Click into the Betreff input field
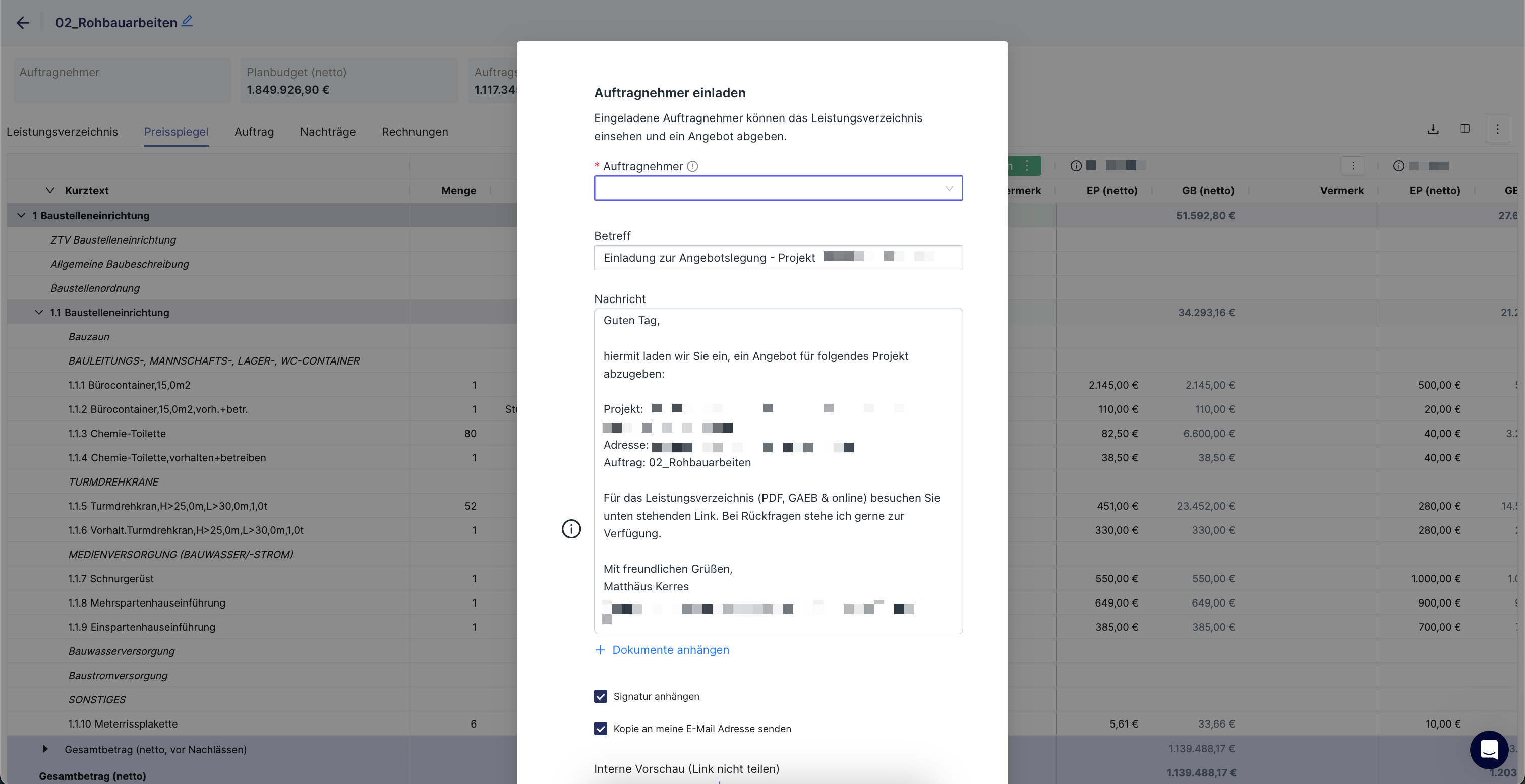1525x784 pixels. 778,258
